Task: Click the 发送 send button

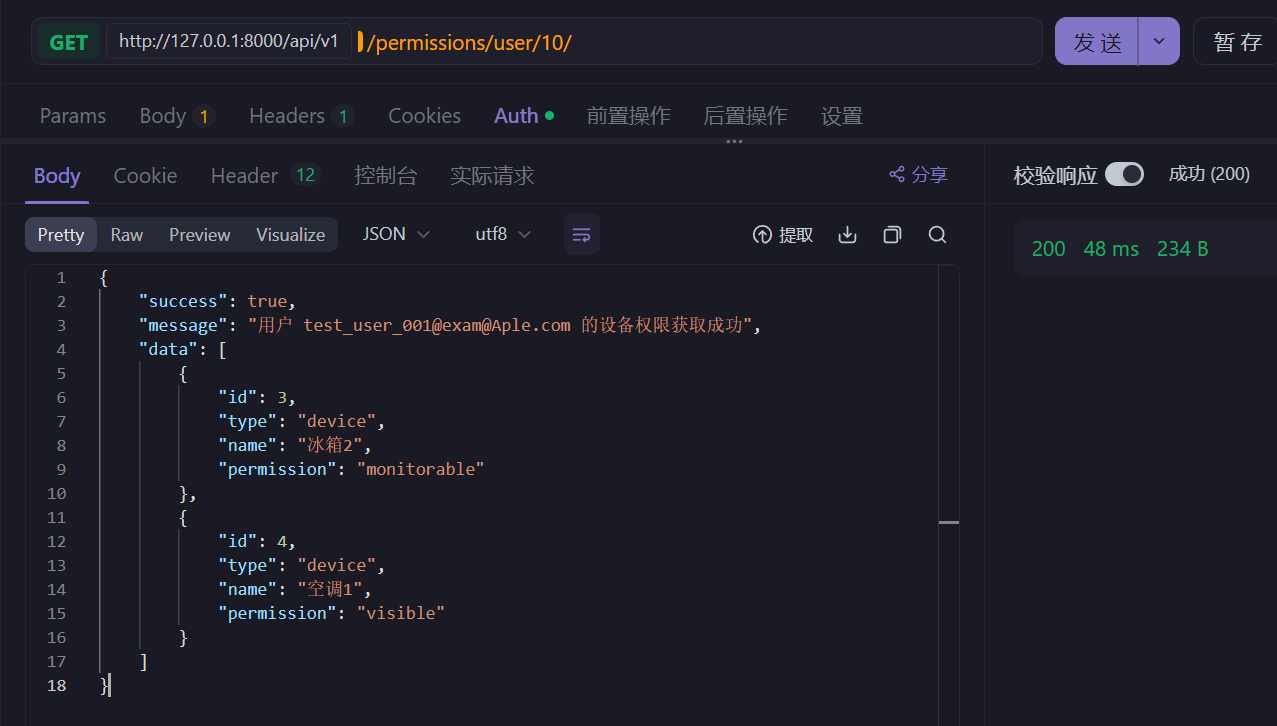Action: click(1097, 41)
